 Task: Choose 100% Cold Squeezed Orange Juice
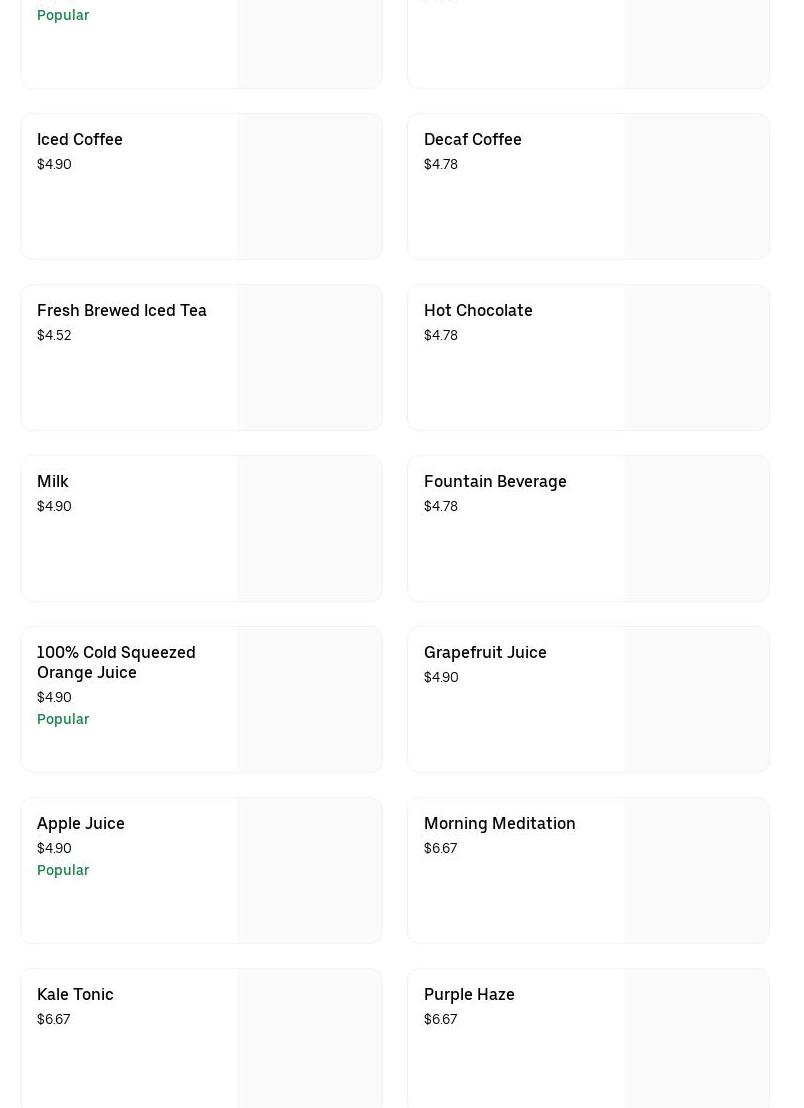pos(116,662)
